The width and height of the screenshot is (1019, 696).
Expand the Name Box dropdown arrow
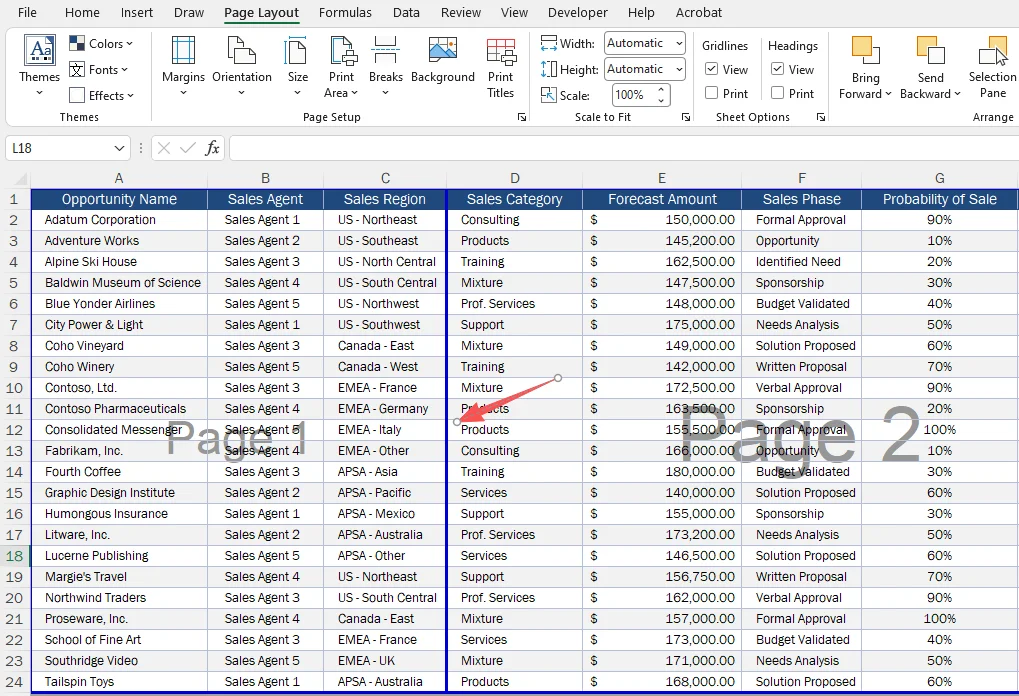[119, 148]
